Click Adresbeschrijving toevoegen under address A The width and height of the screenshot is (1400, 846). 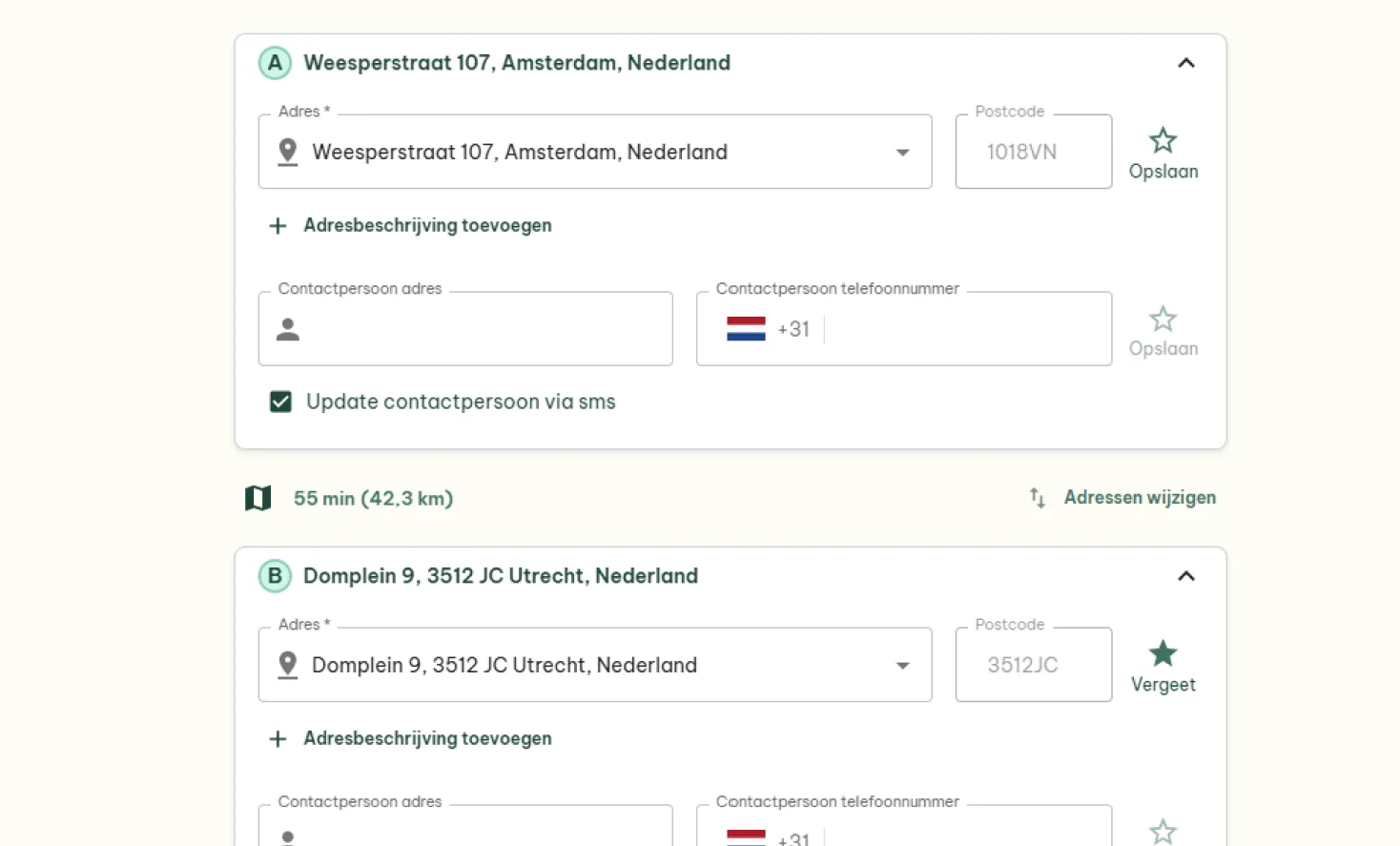pyautogui.click(x=427, y=225)
